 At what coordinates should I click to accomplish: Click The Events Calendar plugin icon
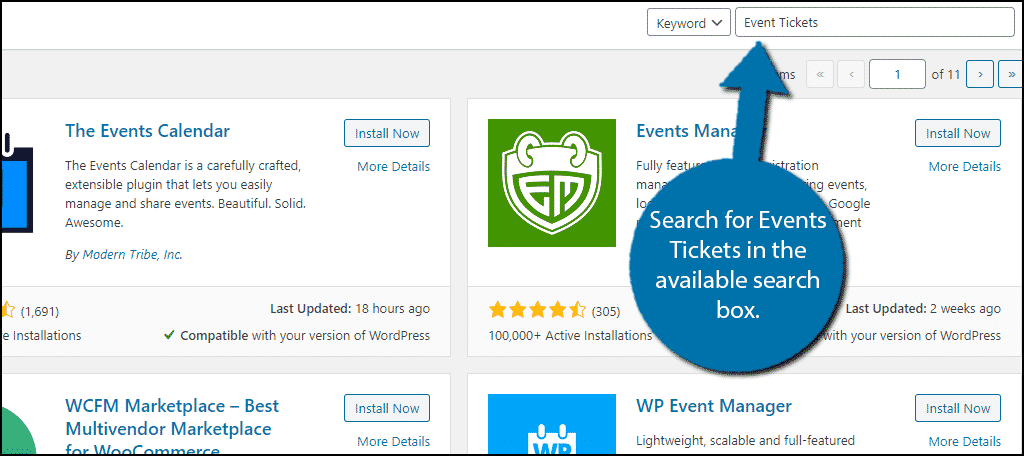pyautogui.click(x=16, y=183)
